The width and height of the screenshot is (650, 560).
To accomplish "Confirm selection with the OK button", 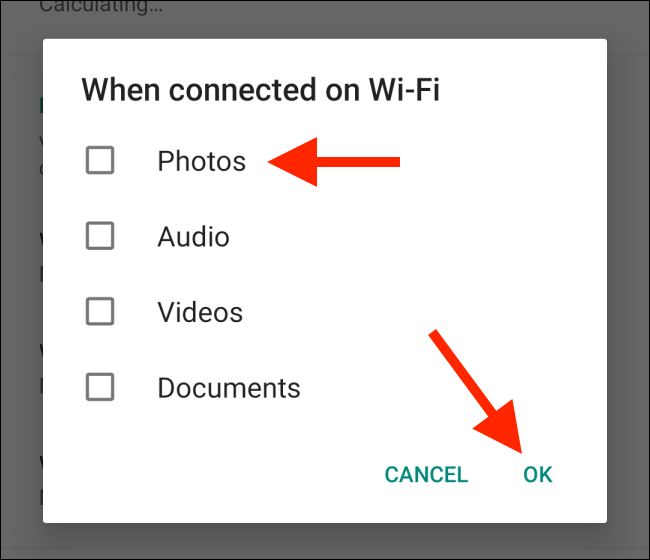I will pos(538,475).
